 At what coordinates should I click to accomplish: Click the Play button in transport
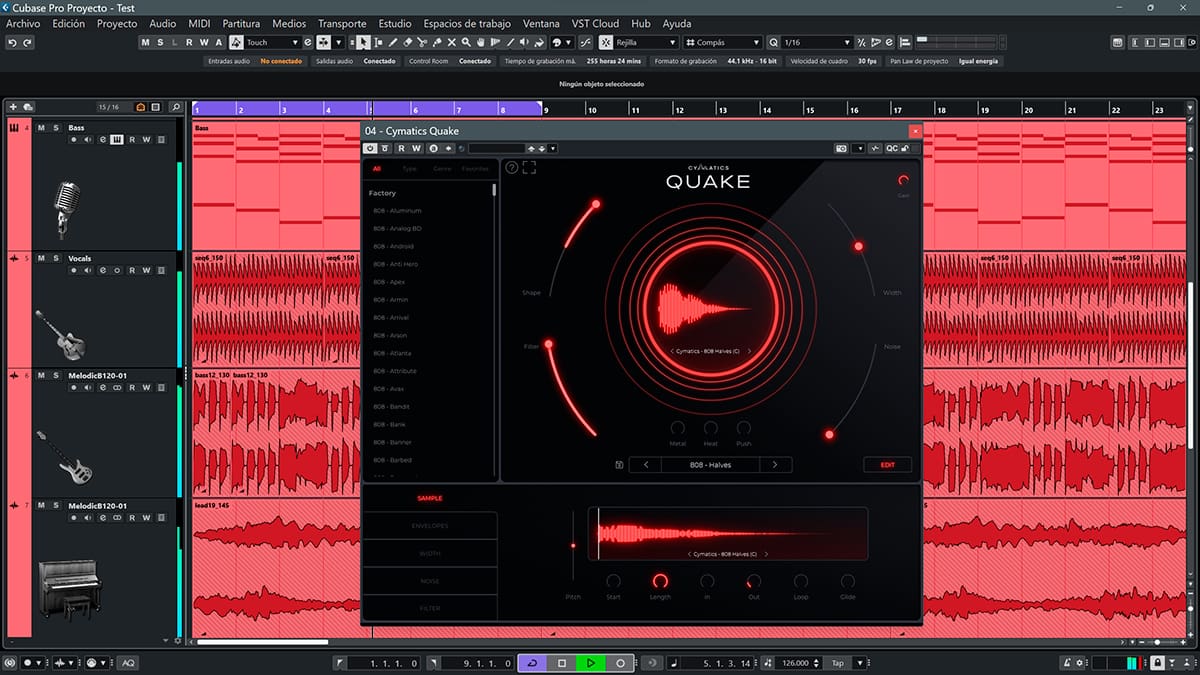click(591, 663)
